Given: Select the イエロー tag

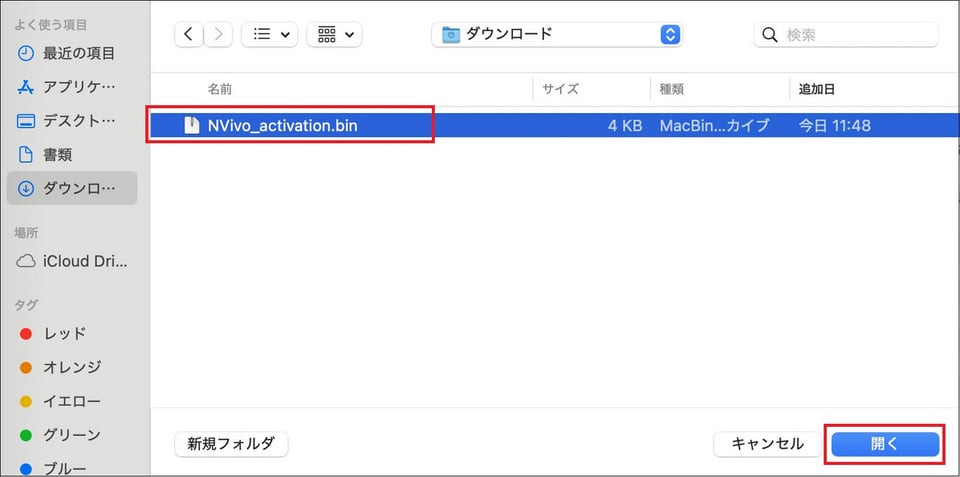Looking at the screenshot, I should [x=72, y=402].
